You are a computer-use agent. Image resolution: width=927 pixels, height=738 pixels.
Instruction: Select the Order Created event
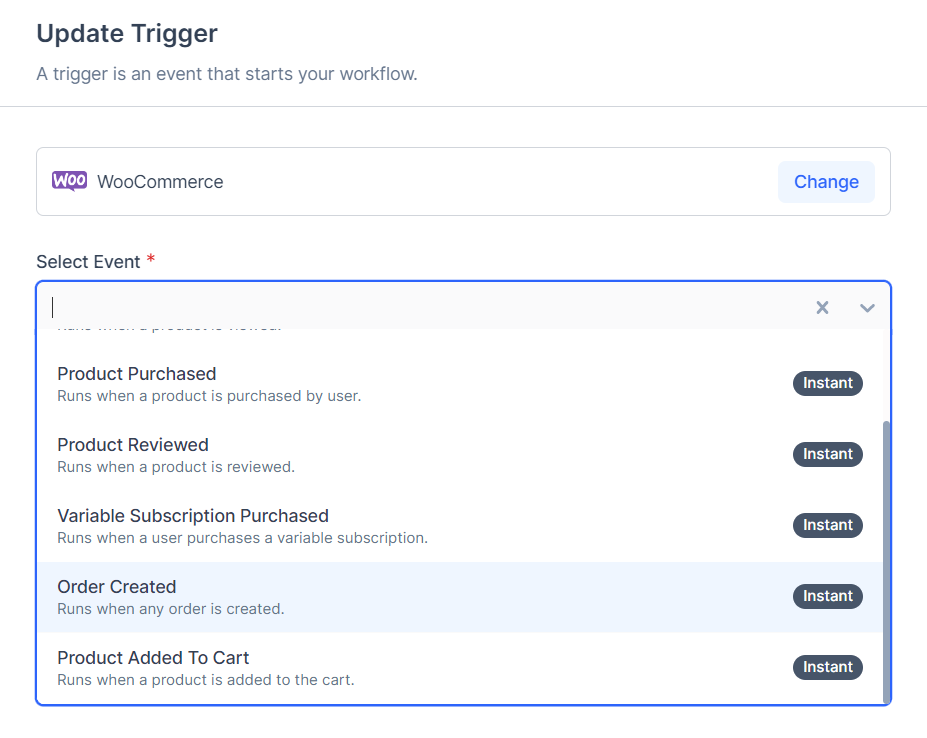coord(459,597)
